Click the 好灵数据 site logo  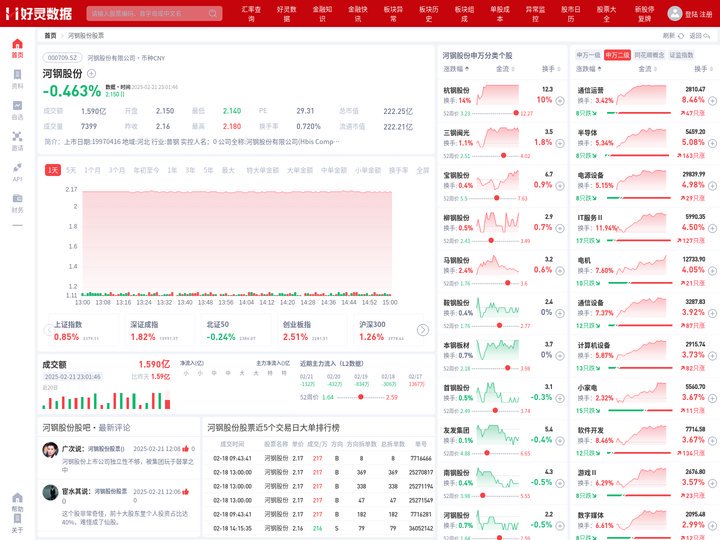click(39, 13)
